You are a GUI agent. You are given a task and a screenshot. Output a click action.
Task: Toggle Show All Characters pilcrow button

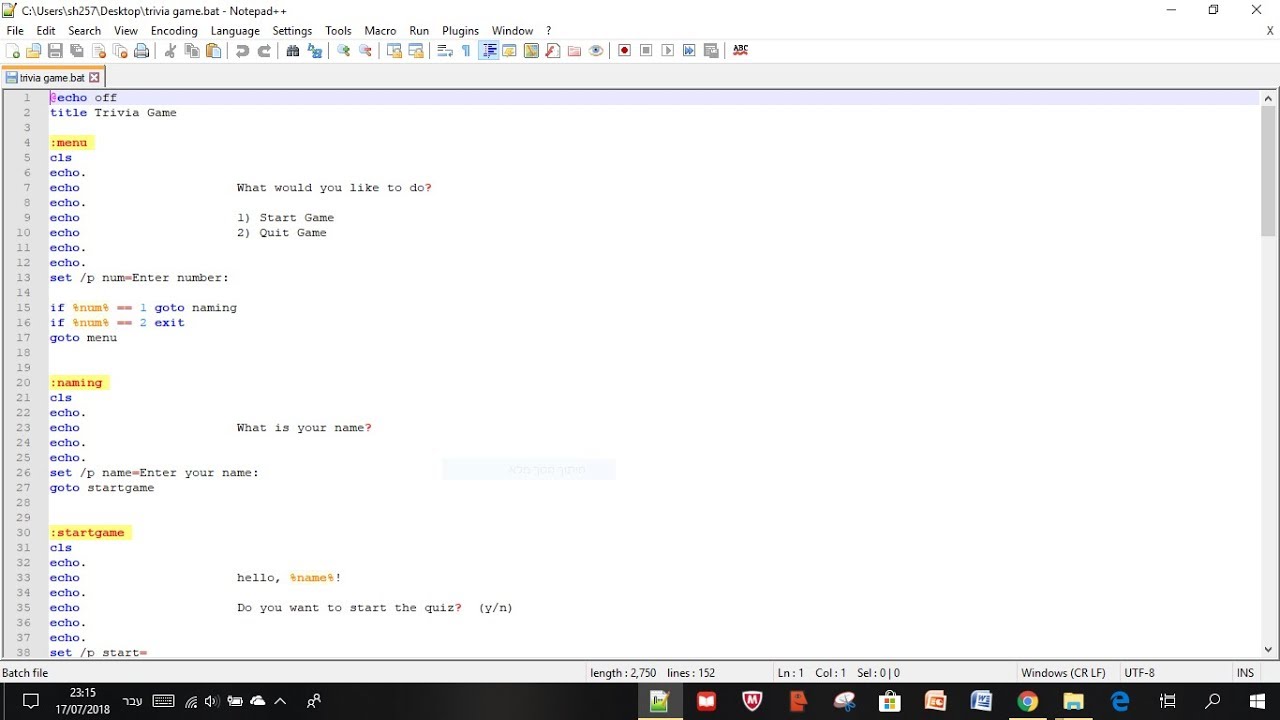466,51
